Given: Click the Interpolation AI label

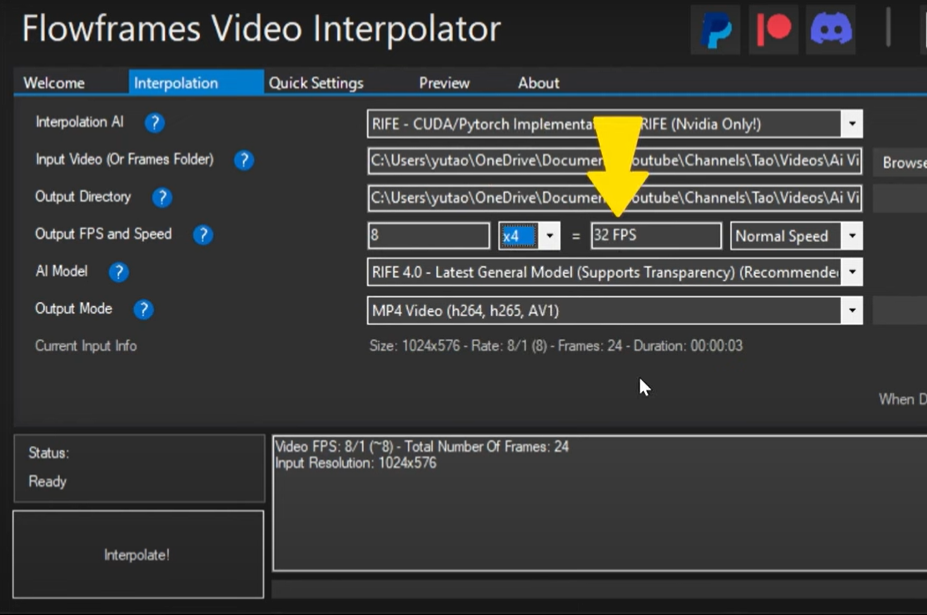Looking at the screenshot, I should coord(79,122).
